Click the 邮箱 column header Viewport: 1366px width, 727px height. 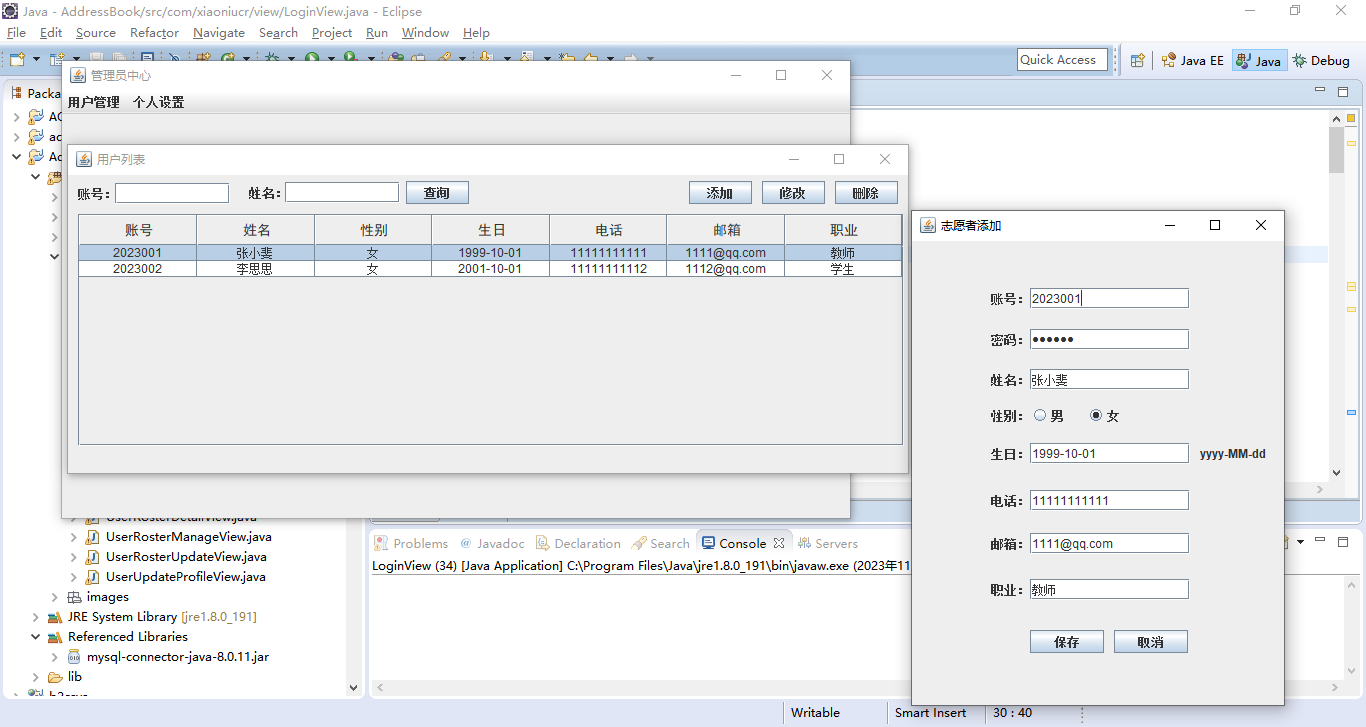point(726,230)
